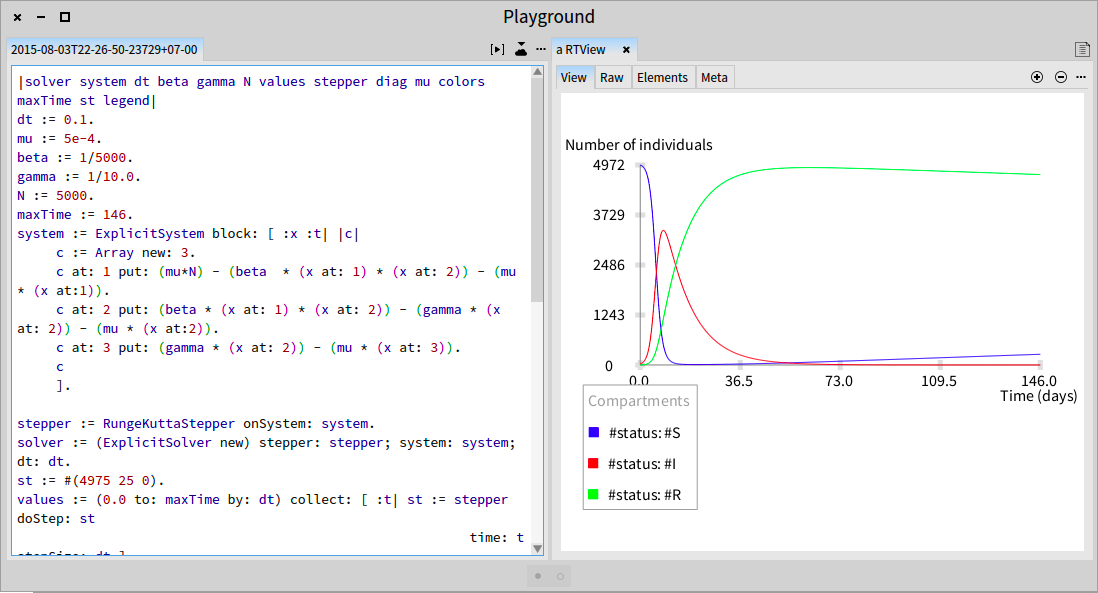Select the second page dot indicator
Image resolution: width=1098 pixels, height=593 pixels.
click(x=560, y=576)
